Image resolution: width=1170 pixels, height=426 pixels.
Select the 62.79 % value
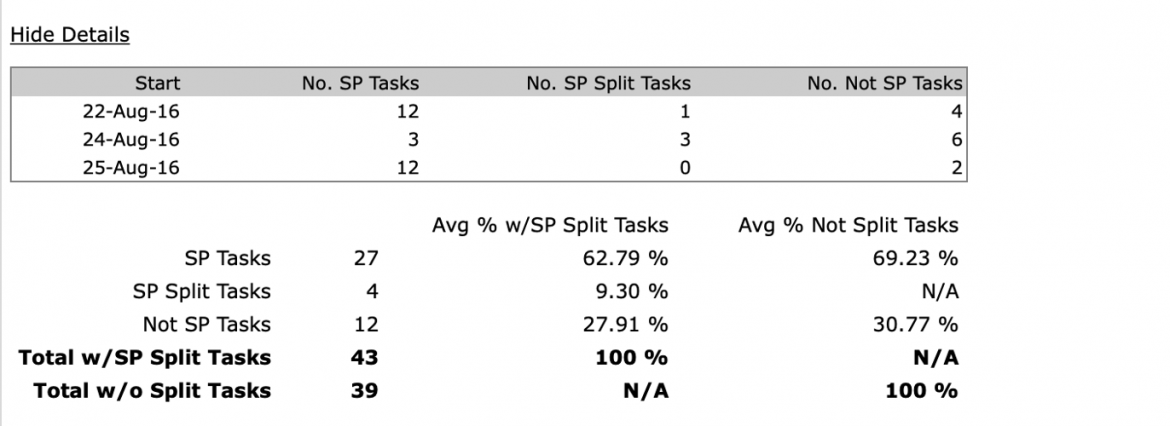click(x=625, y=258)
